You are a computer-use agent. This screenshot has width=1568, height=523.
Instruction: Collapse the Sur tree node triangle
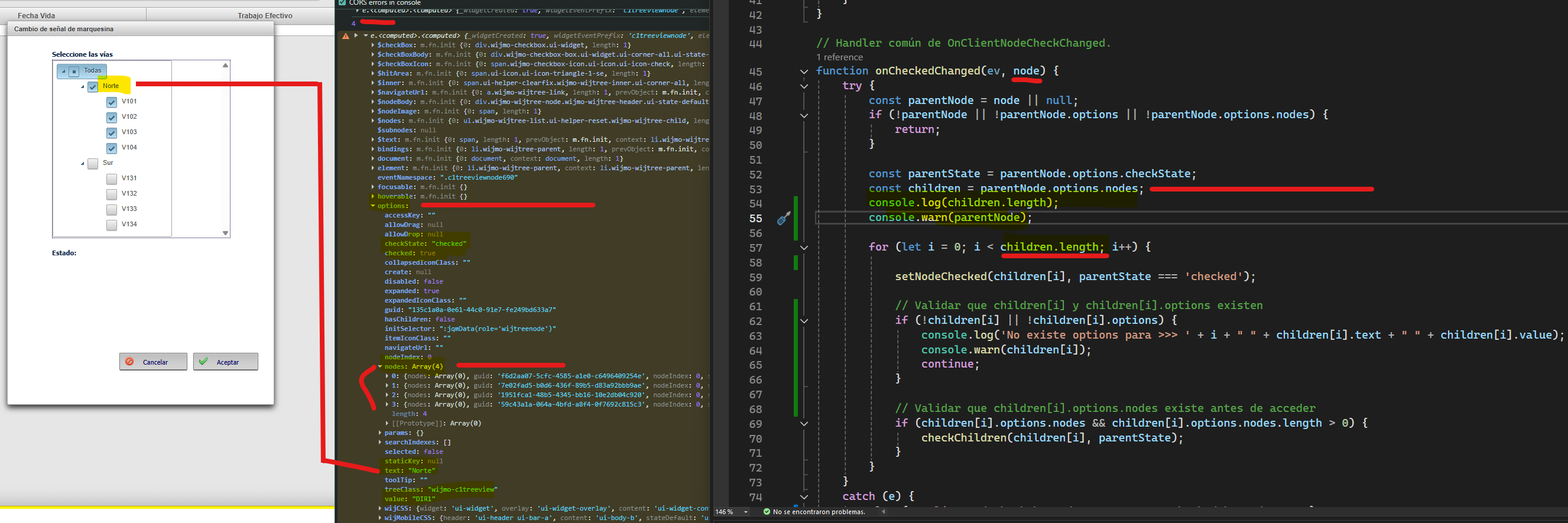pyautogui.click(x=83, y=164)
